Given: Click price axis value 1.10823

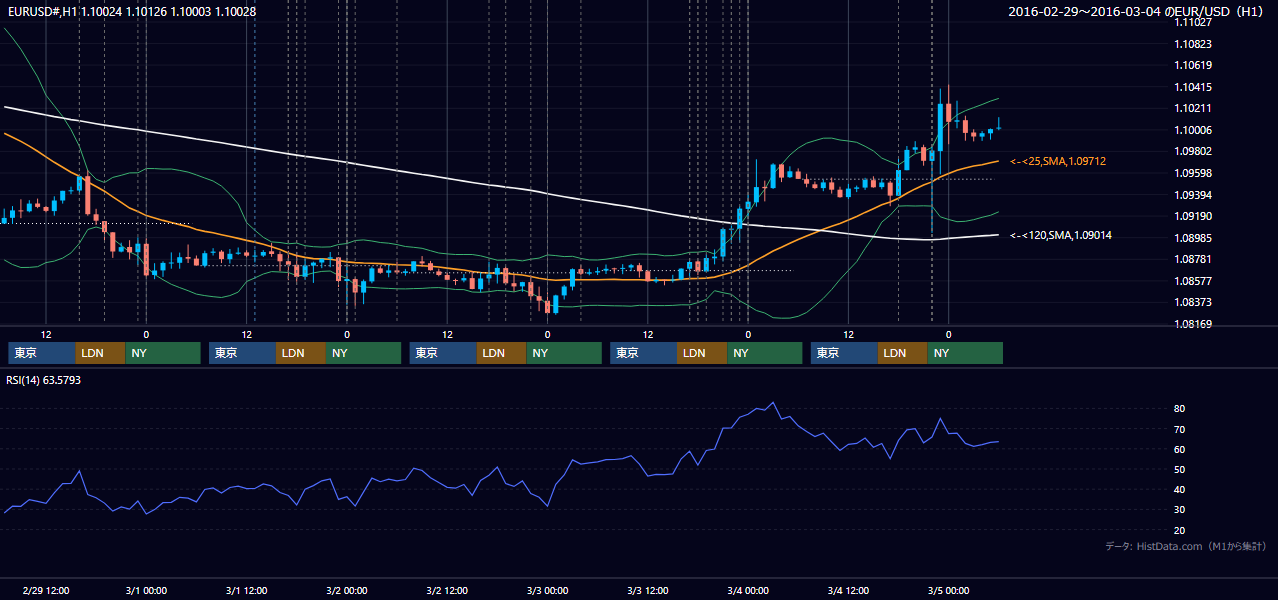Looking at the screenshot, I should pos(1193,44).
